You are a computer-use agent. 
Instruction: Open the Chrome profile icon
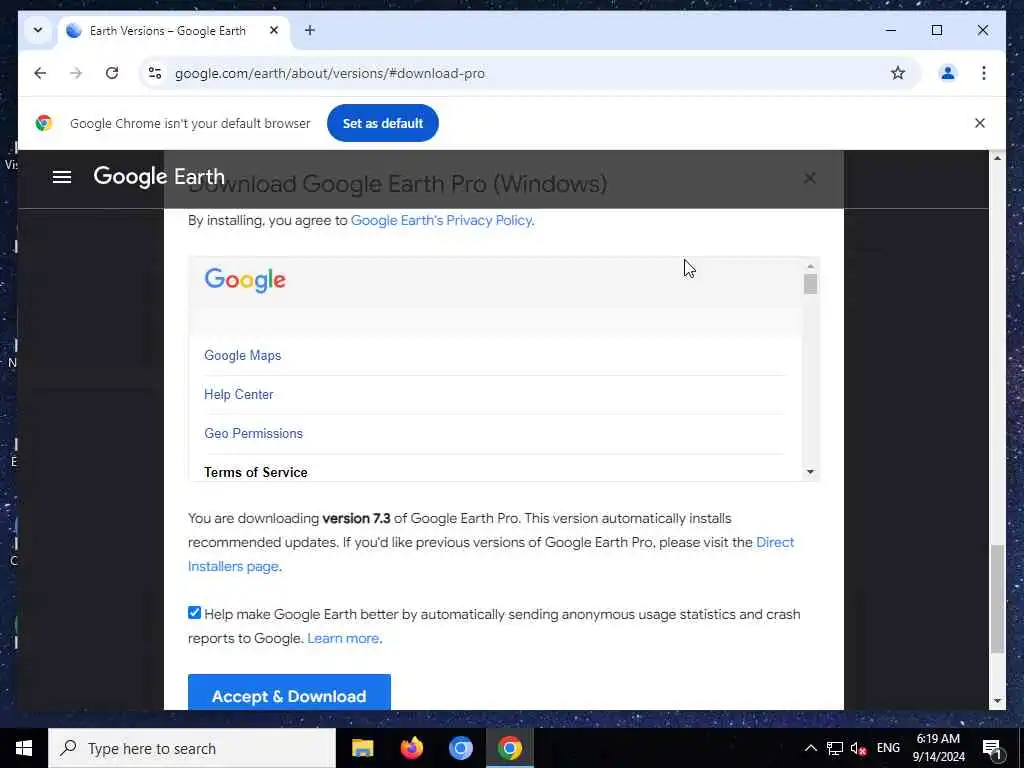[948, 73]
